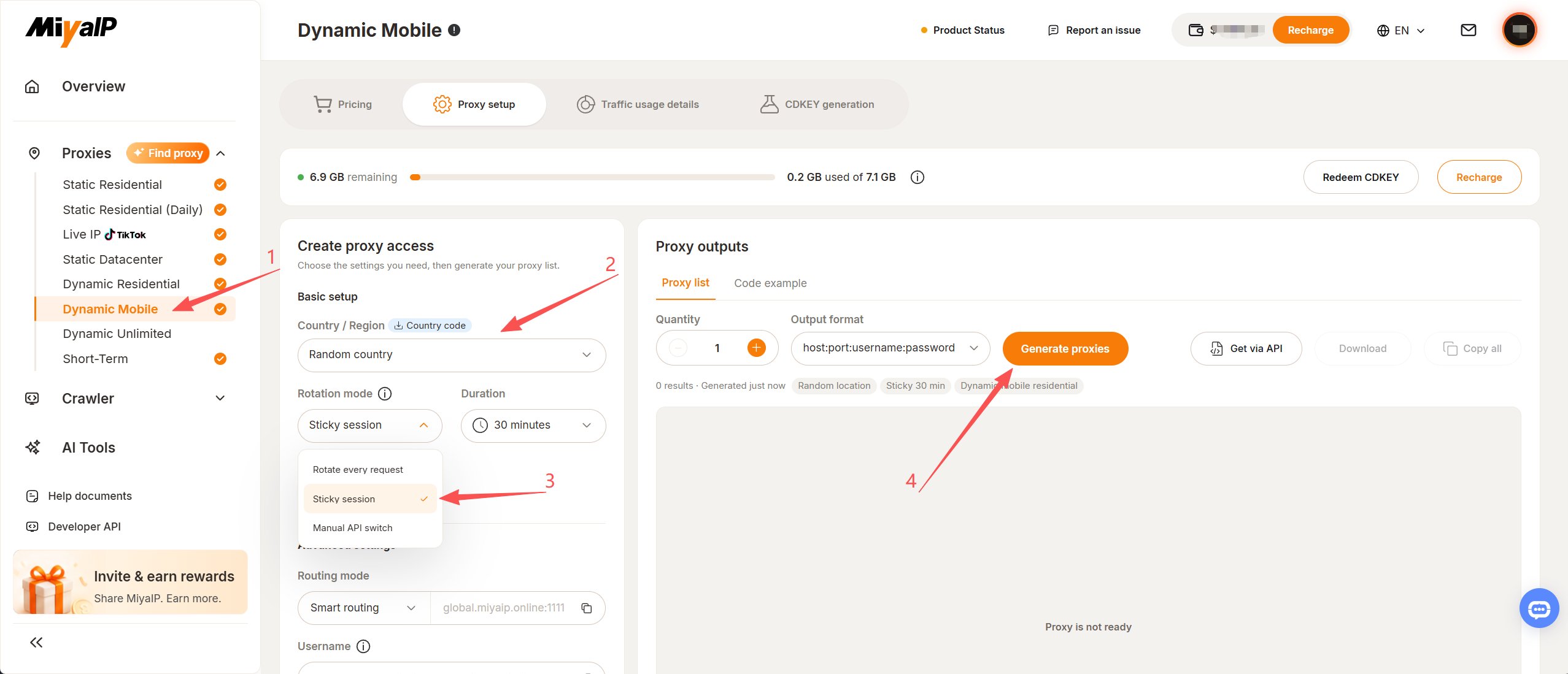Image resolution: width=1568 pixels, height=674 pixels.
Task: Open Static Residential in sidebar
Action: click(x=112, y=185)
